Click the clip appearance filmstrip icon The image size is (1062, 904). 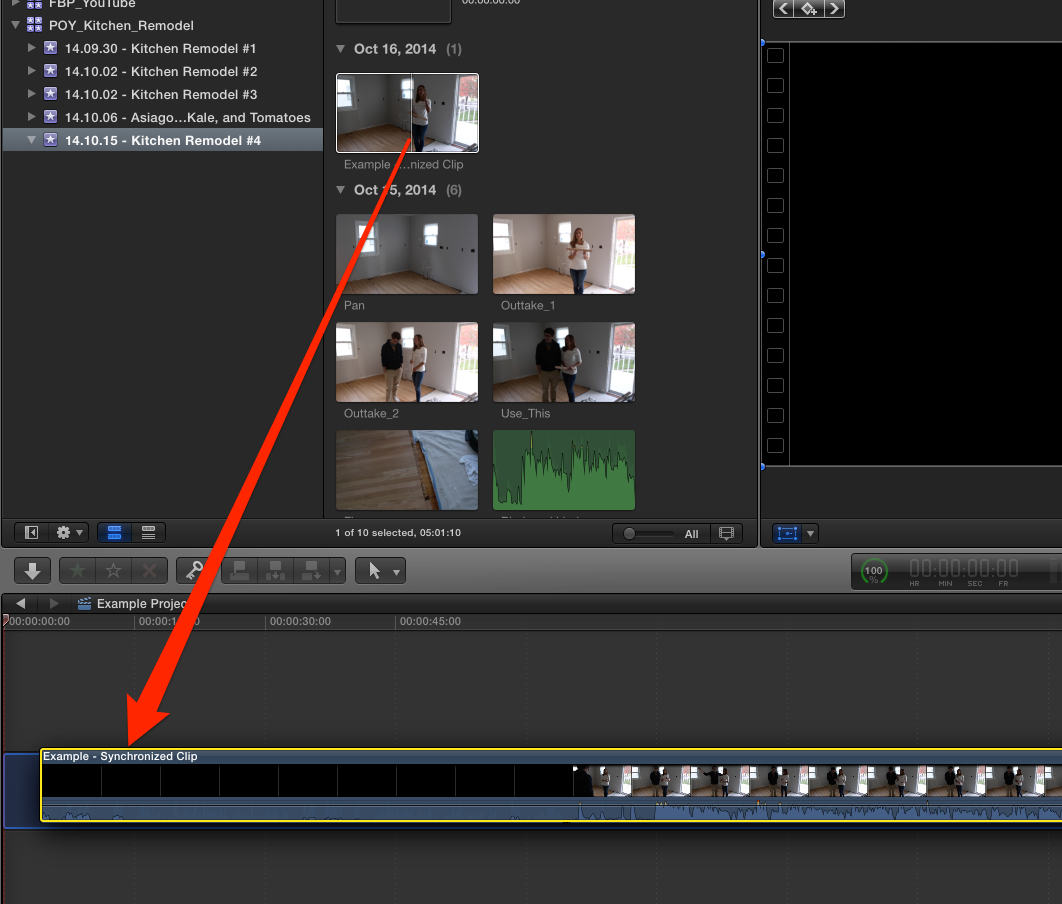click(727, 533)
